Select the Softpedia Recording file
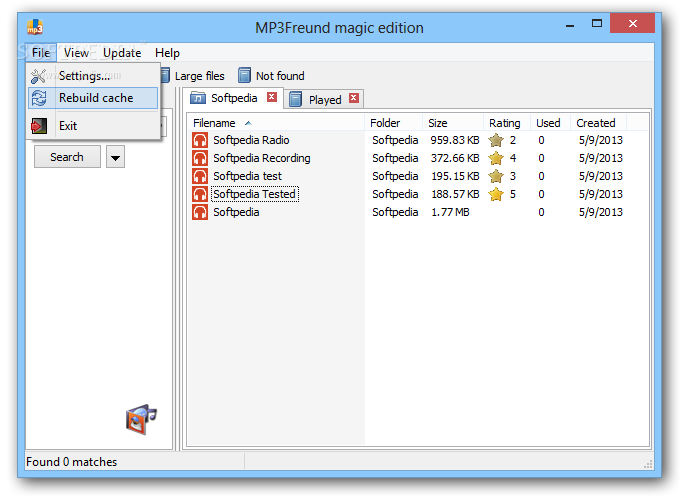This screenshot has height=498, width=682. pyautogui.click(x=261, y=158)
